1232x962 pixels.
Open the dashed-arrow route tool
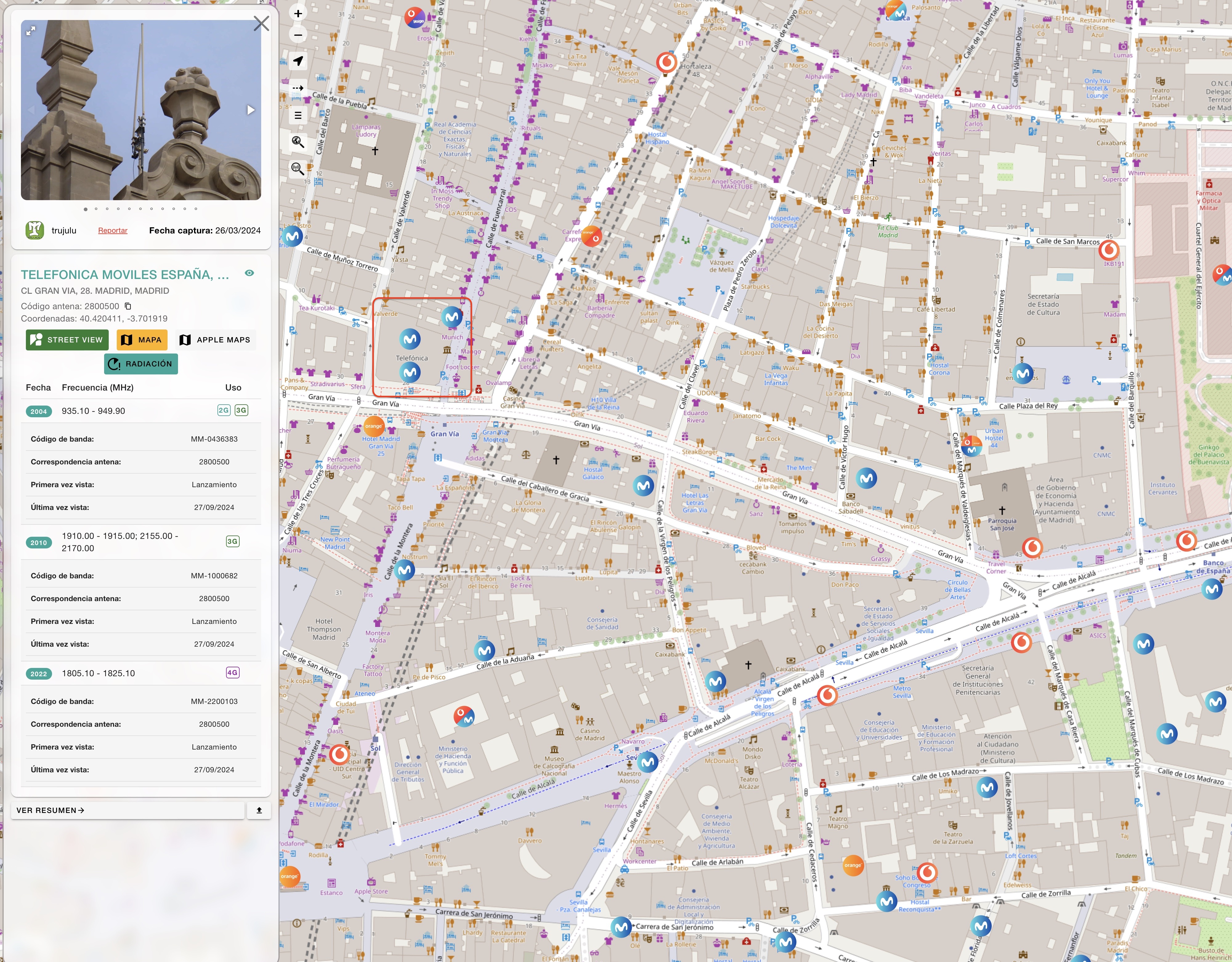pos(298,88)
